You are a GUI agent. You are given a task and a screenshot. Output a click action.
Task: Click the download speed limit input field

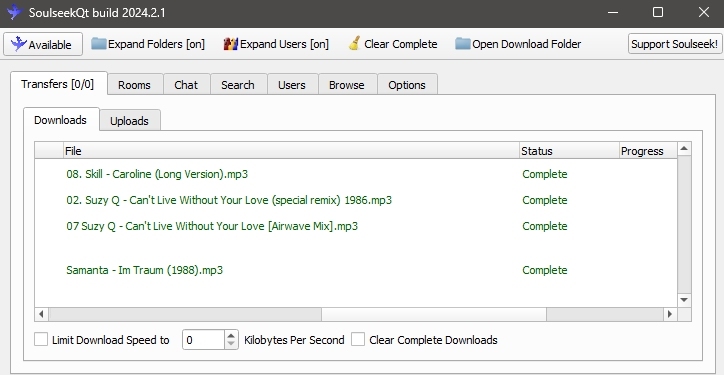(204, 340)
